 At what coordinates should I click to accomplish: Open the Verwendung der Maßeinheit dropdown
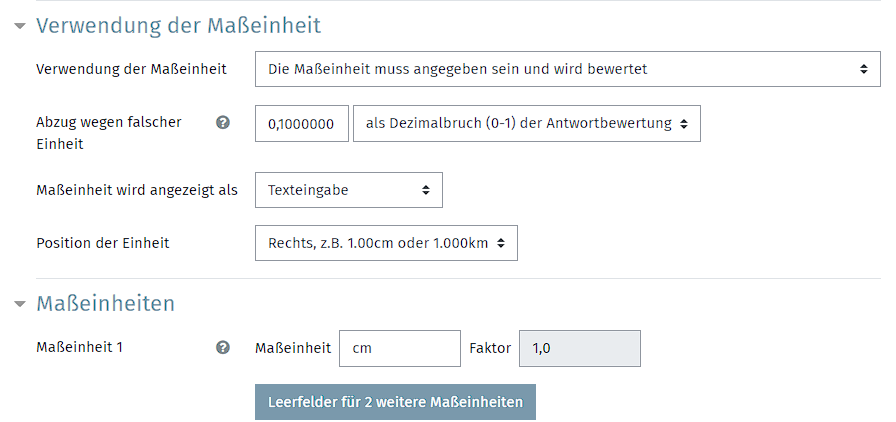click(x=567, y=69)
